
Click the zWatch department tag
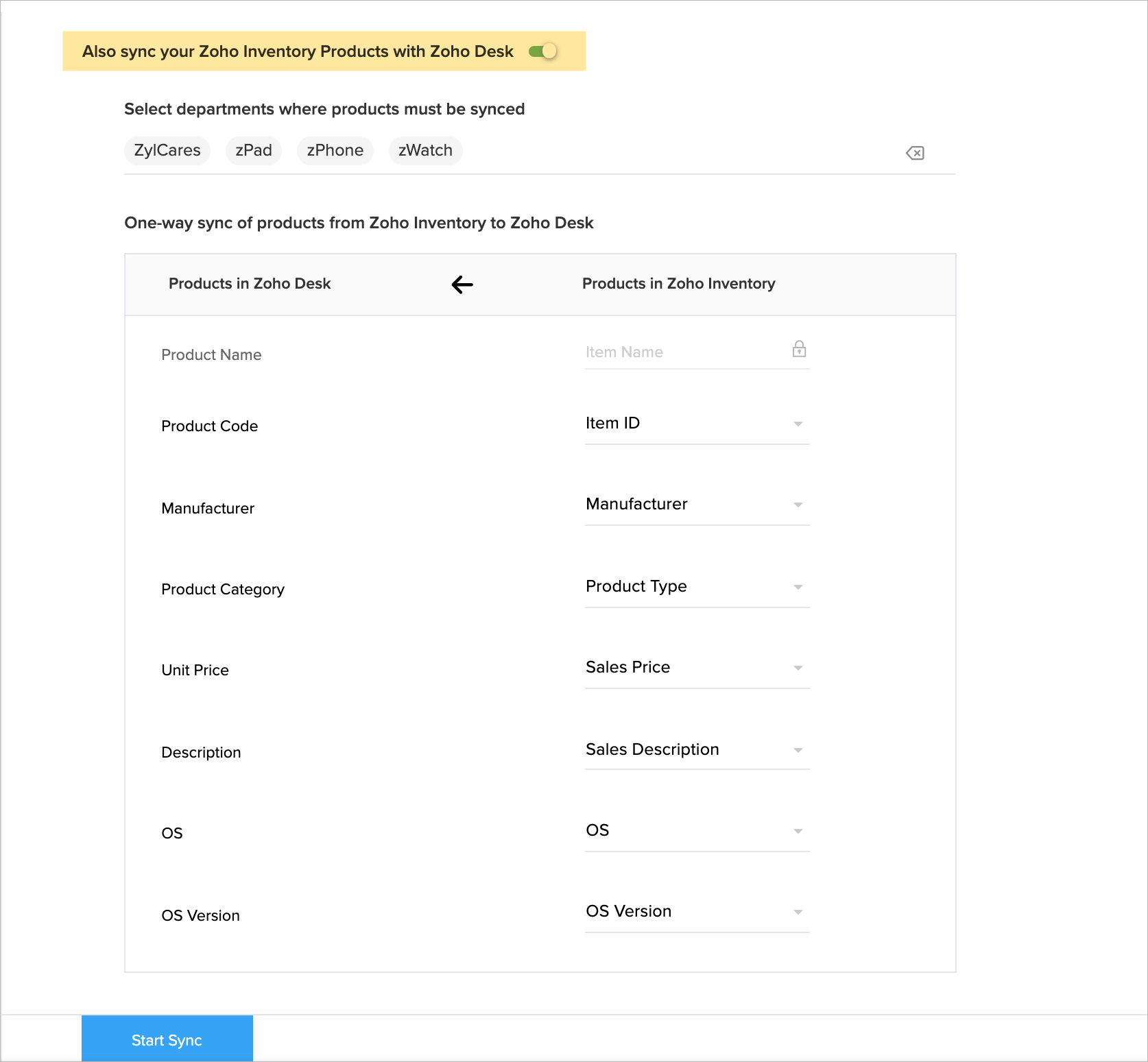click(x=425, y=151)
